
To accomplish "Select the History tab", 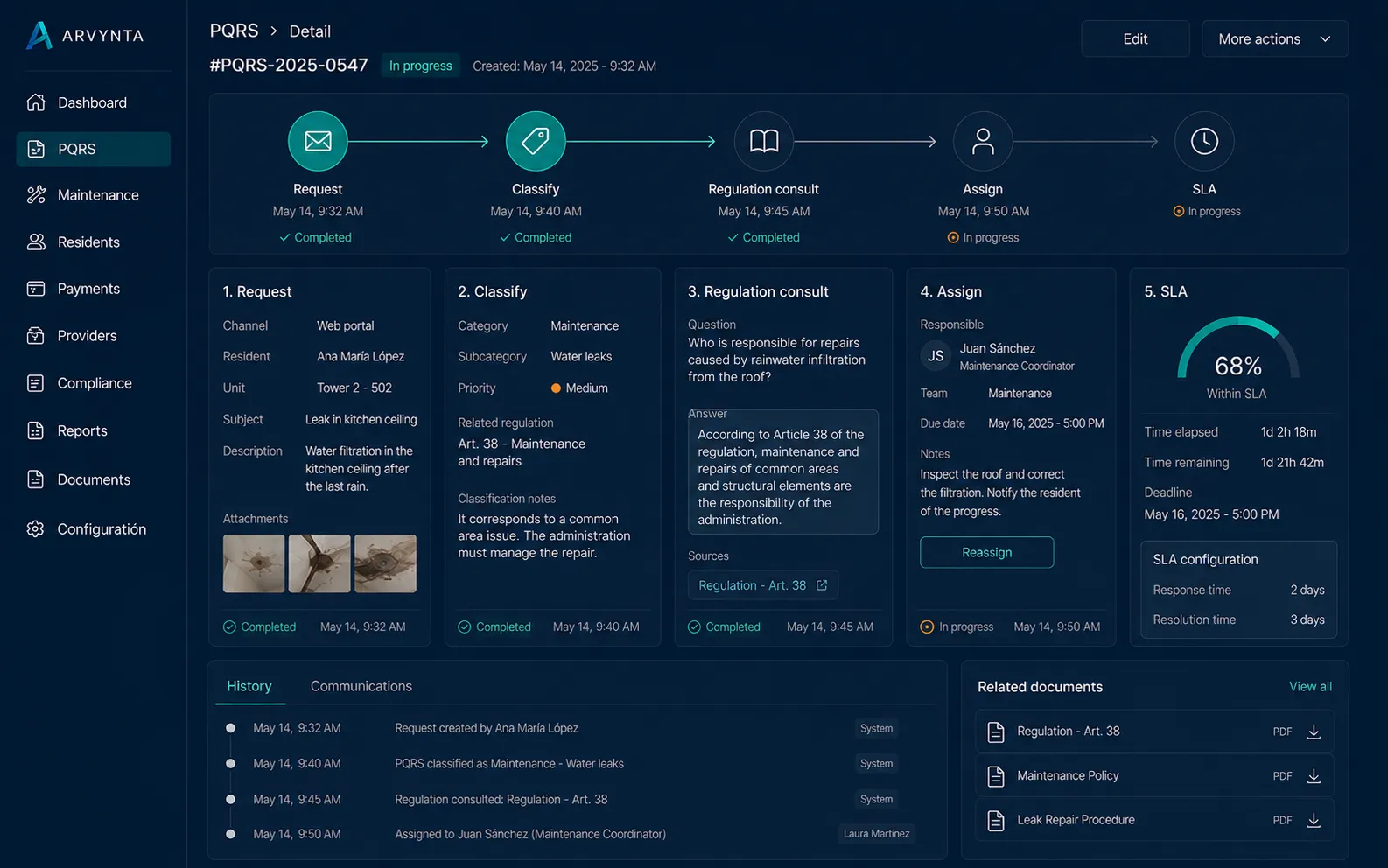I will pos(249,686).
